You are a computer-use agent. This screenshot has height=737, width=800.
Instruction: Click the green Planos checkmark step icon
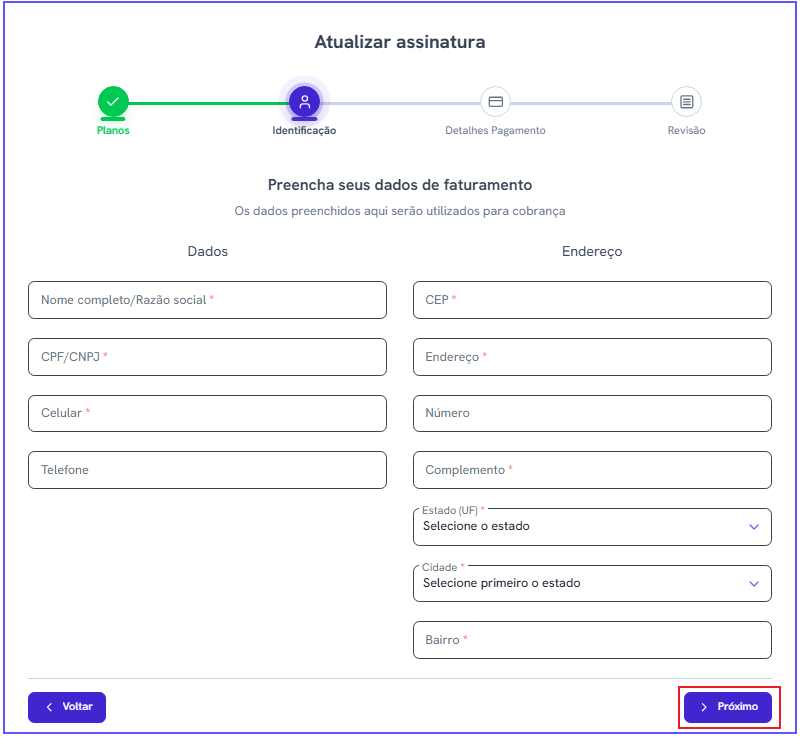point(113,101)
